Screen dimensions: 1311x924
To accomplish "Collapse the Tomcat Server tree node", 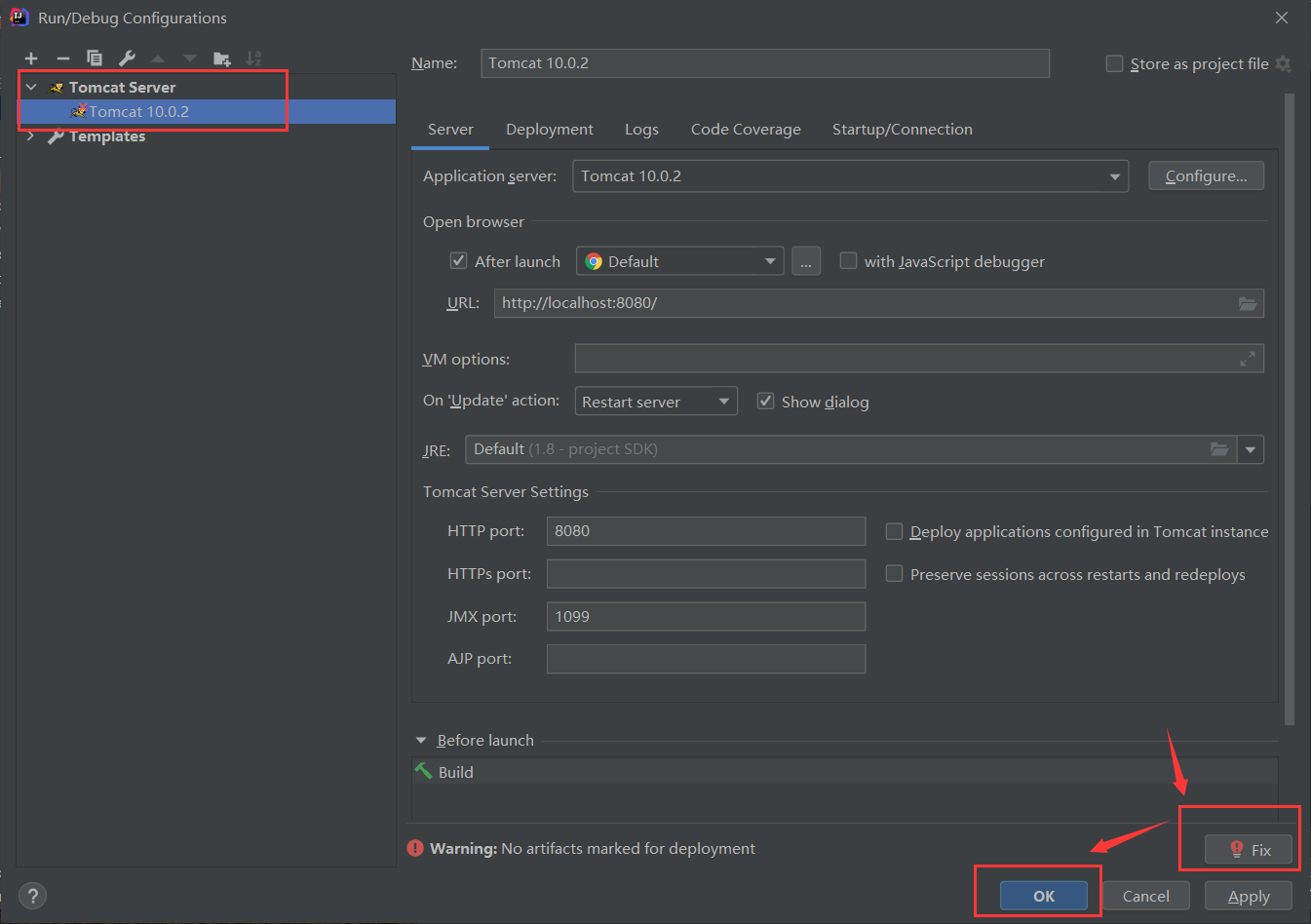I will pos(31,87).
